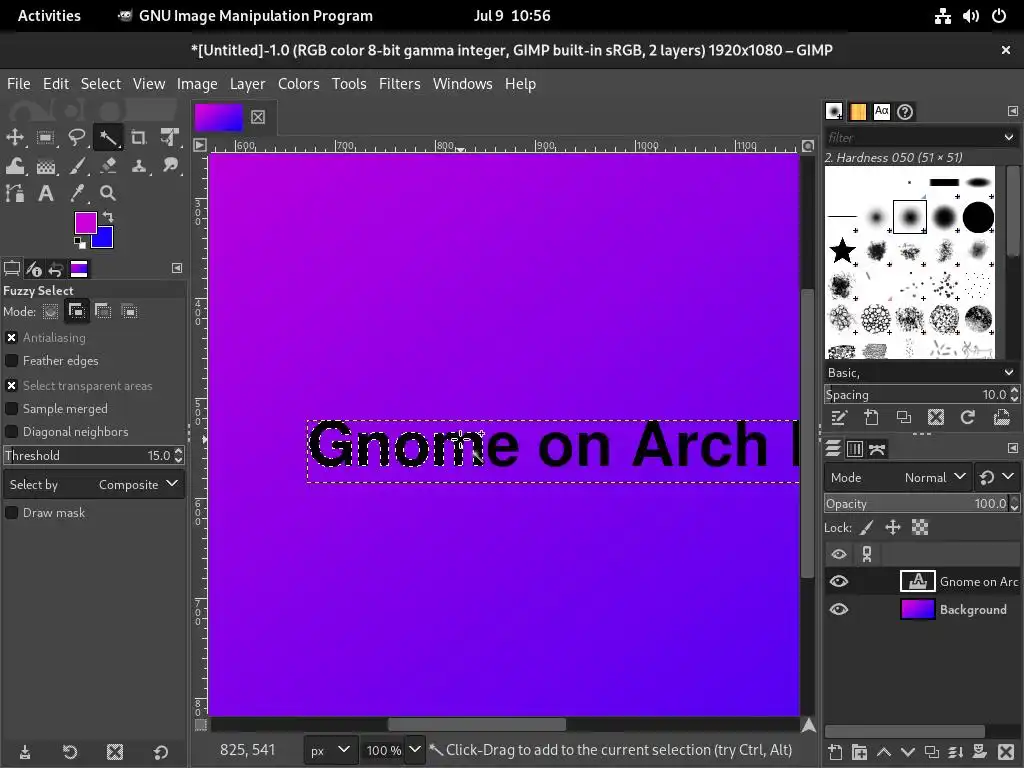
Task: Open the layer Mode Normal dropdown
Action: pos(898,477)
